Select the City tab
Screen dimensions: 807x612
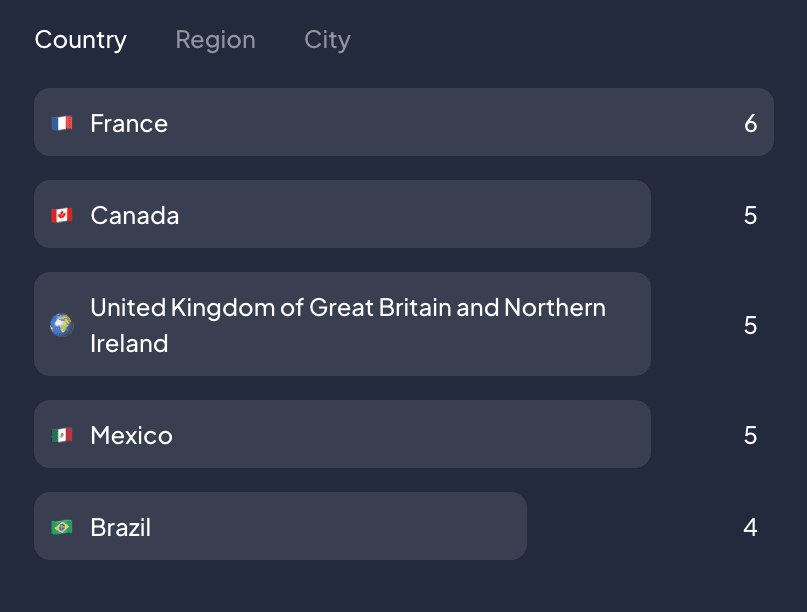(x=327, y=40)
